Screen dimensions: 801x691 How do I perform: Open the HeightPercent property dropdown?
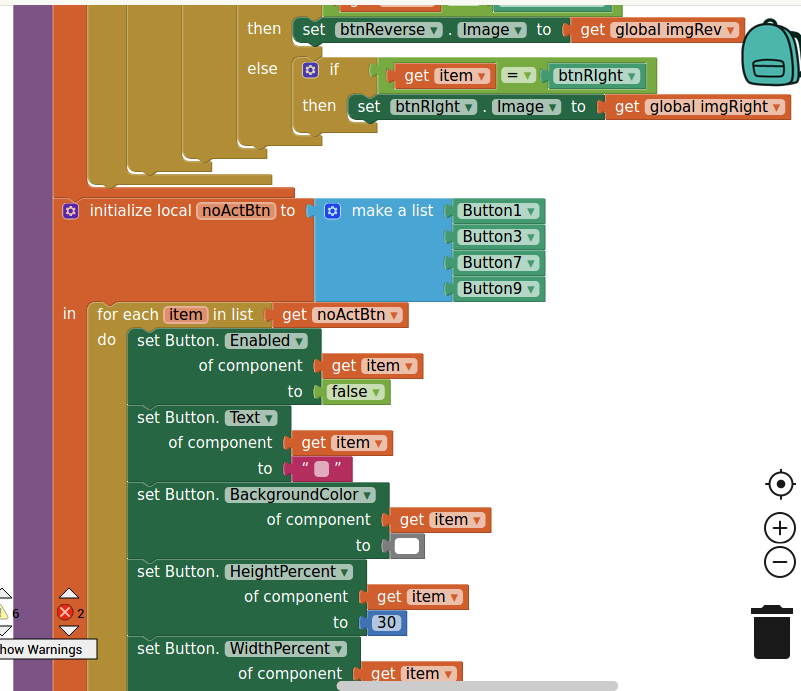(x=345, y=572)
